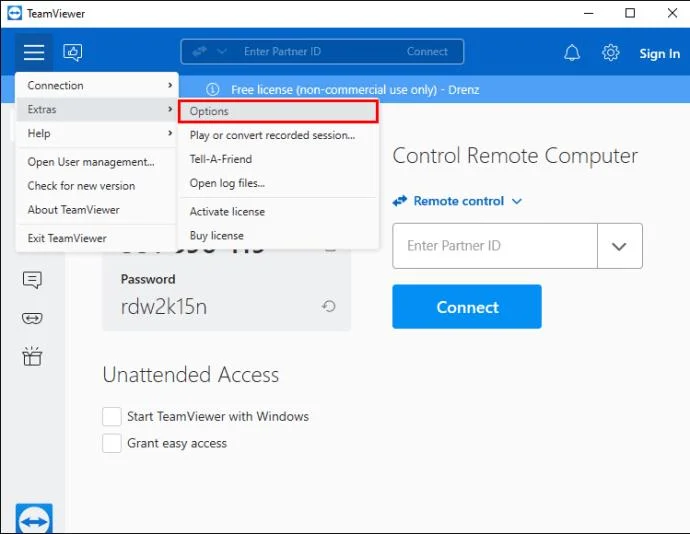The width and height of the screenshot is (690, 534).
Task: Refresh the password with circular arrow
Action: pos(328,306)
